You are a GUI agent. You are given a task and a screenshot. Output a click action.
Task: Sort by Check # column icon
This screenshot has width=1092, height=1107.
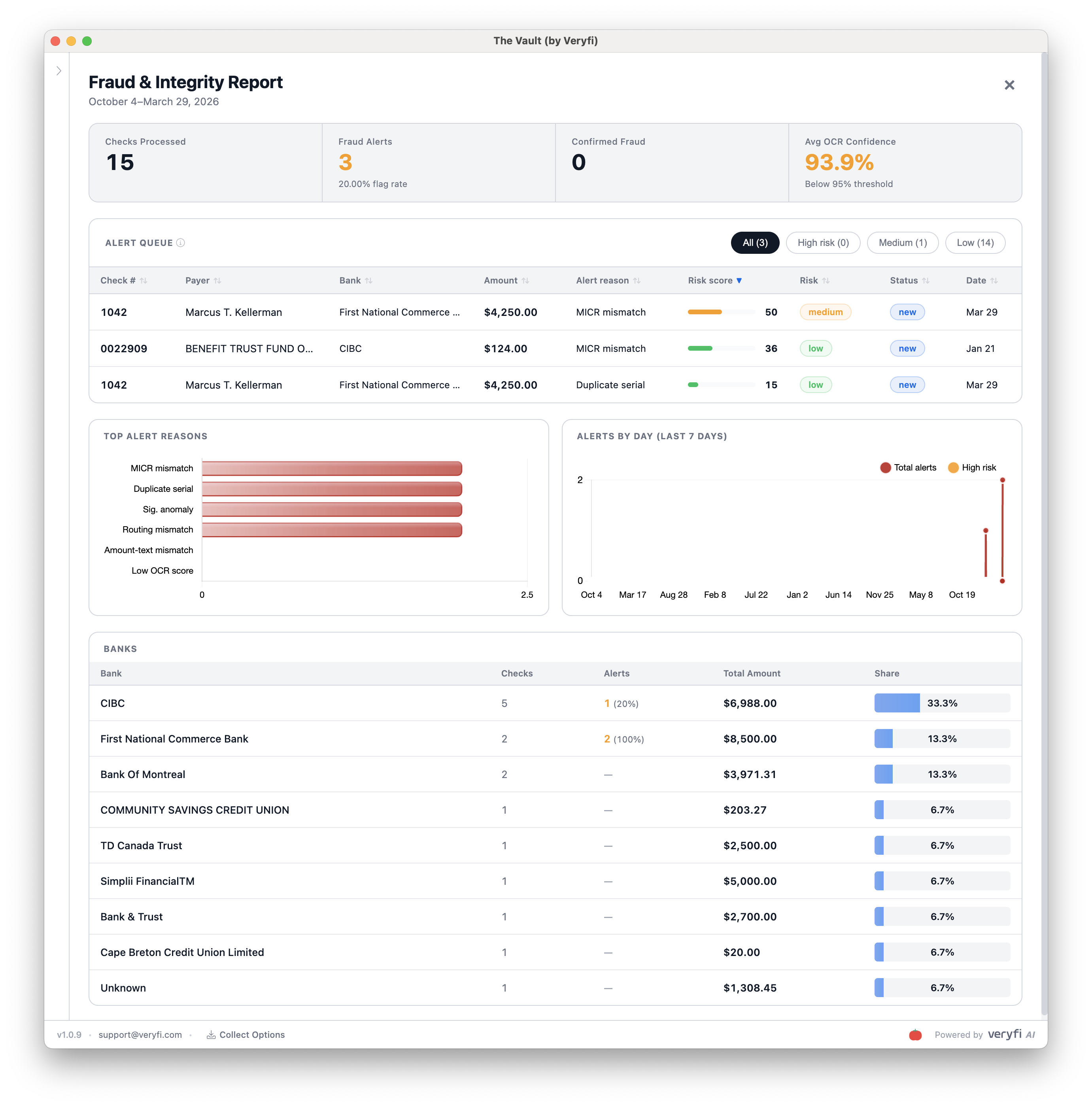click(x=144, y=281)
